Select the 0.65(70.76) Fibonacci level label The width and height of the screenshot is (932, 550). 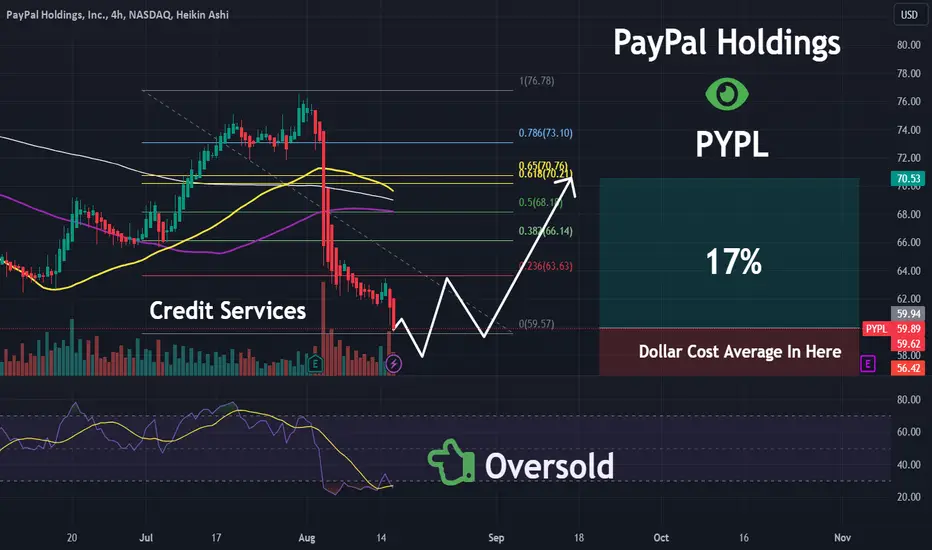pyautogui.click(x=543, y=166)
